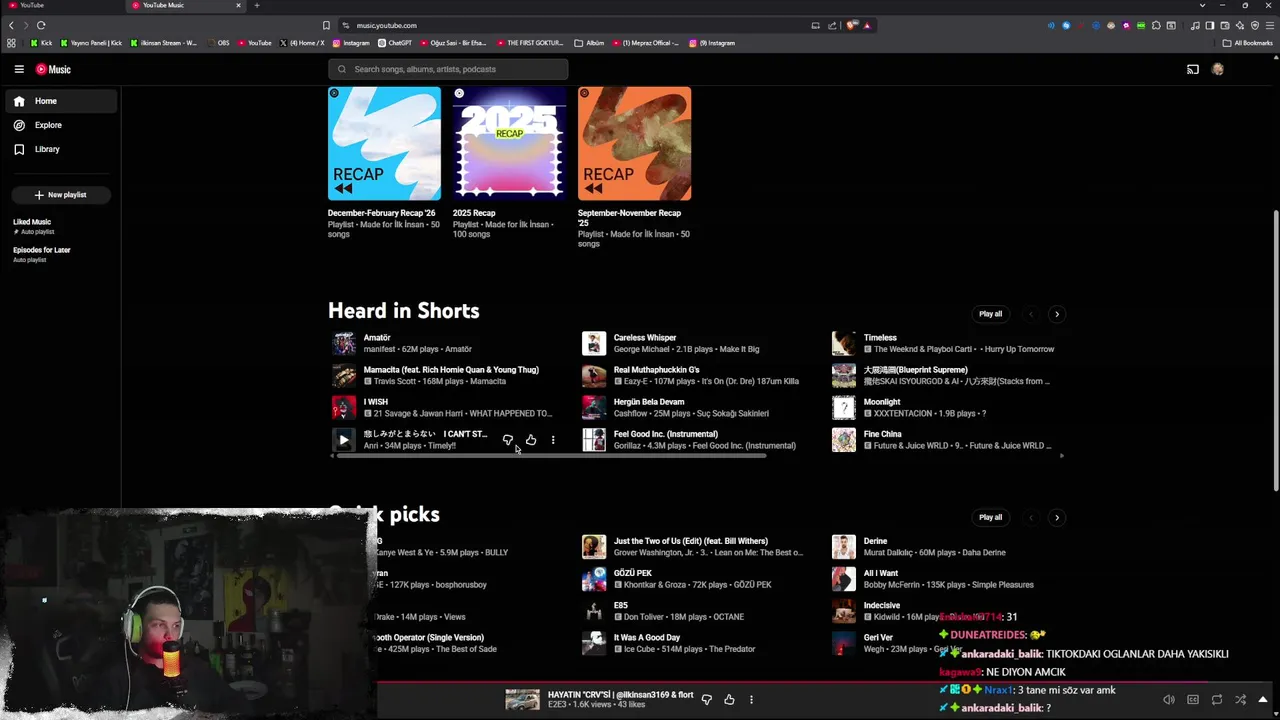The height and width of the screenshot is (720, 1280).
Task: Play the Anri song with its play button
Action: click(344, 440)
